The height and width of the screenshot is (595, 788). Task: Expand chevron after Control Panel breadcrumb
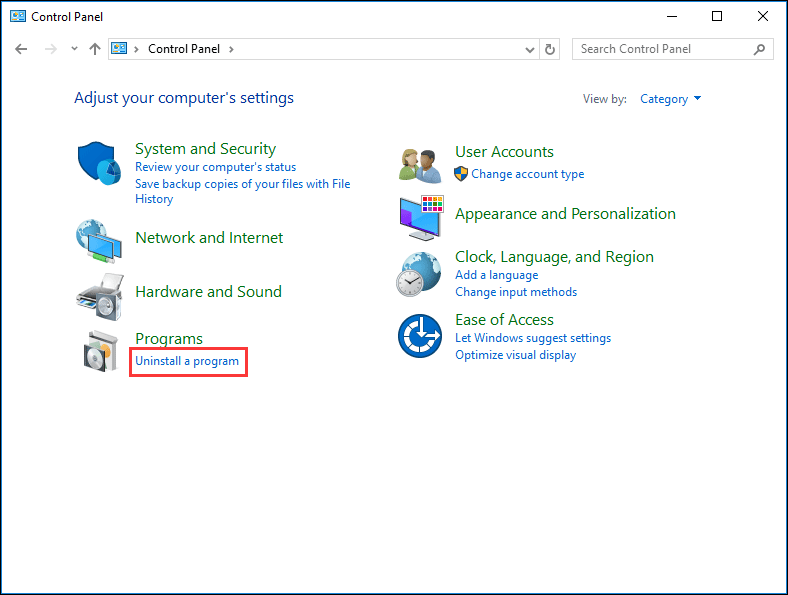231,49
